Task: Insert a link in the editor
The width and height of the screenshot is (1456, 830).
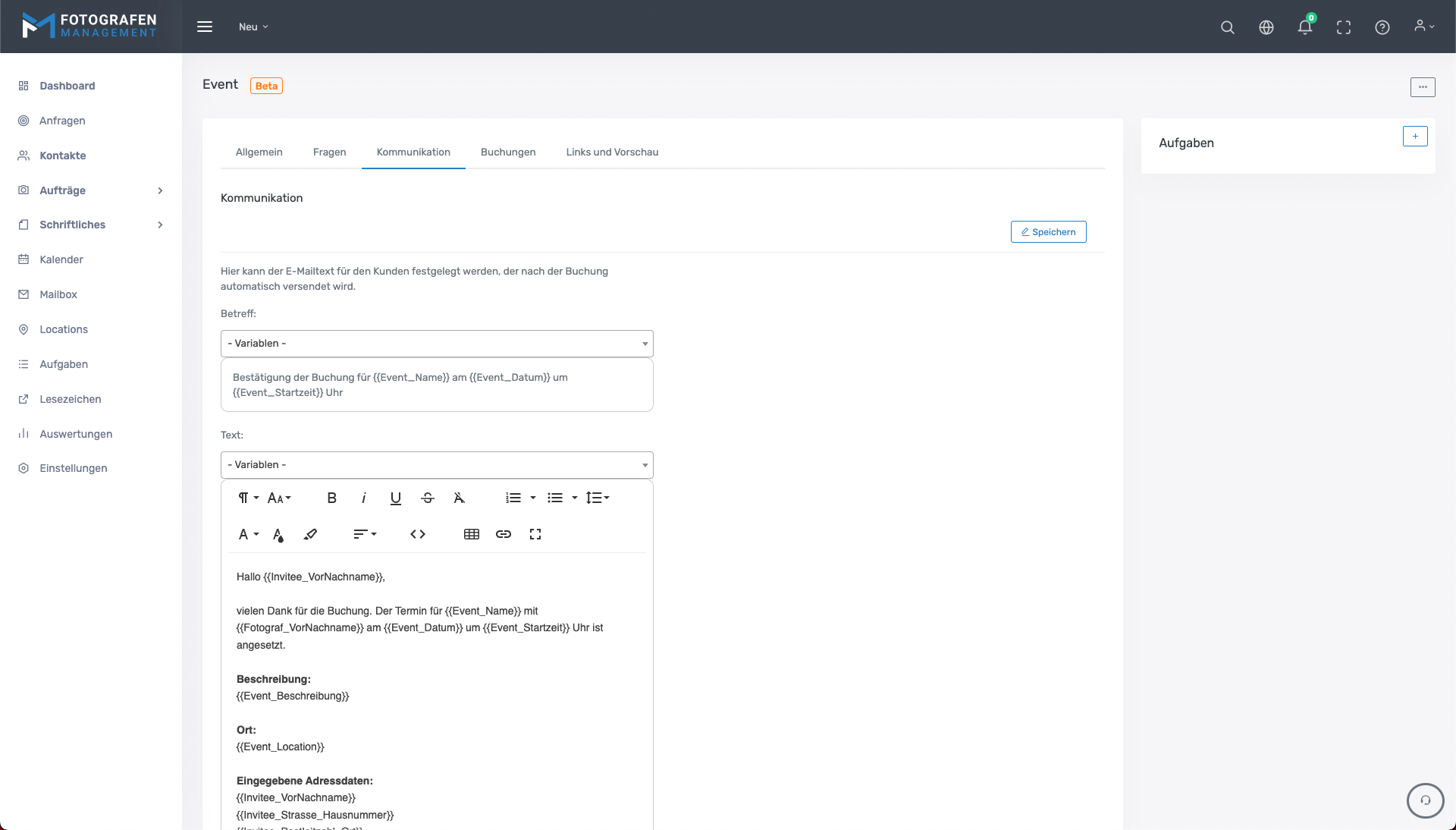Action: click(504, 534)
